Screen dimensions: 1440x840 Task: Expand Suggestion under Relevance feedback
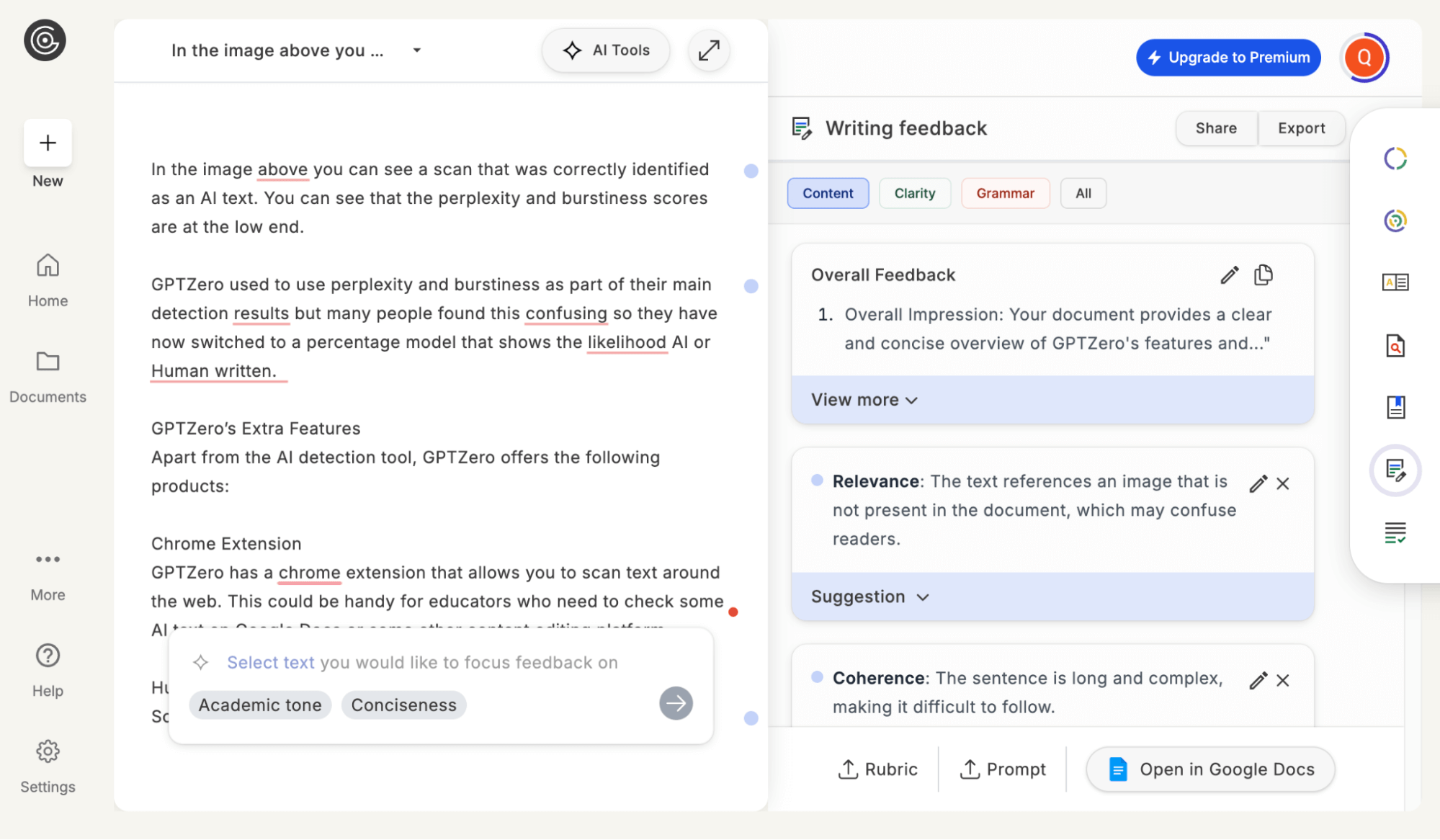(x=870, y=597)
